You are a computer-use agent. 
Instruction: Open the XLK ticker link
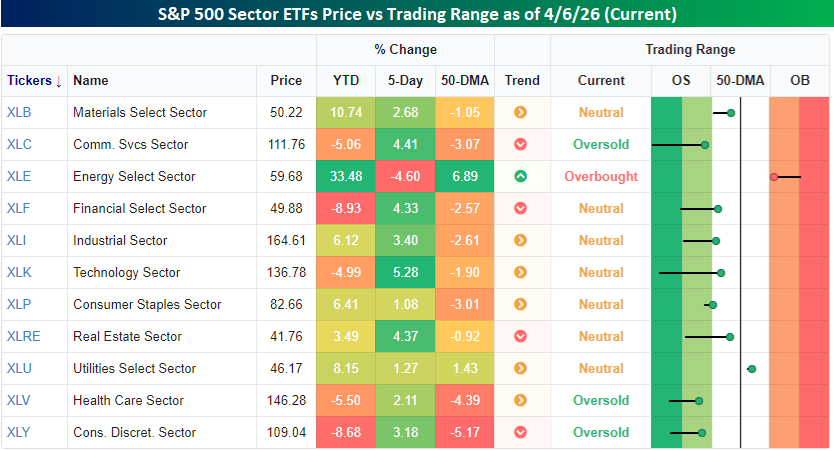(x=19, y=273)
